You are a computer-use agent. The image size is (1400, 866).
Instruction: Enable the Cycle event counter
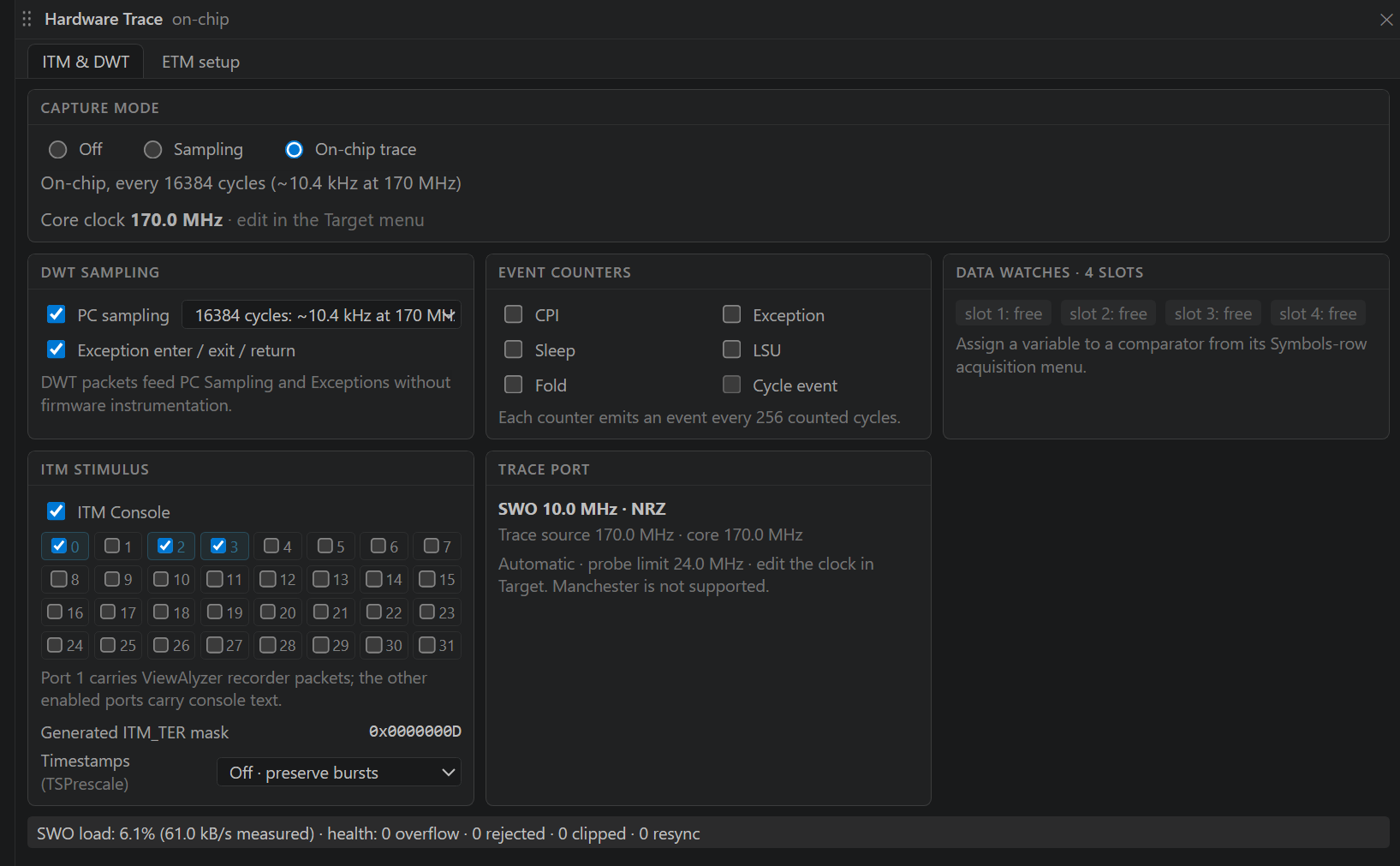point(732,385)
